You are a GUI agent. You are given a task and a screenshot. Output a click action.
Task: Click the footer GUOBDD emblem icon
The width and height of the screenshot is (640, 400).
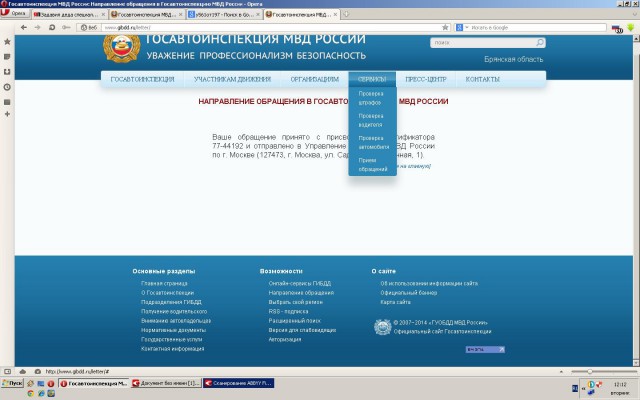pos(382,327)
